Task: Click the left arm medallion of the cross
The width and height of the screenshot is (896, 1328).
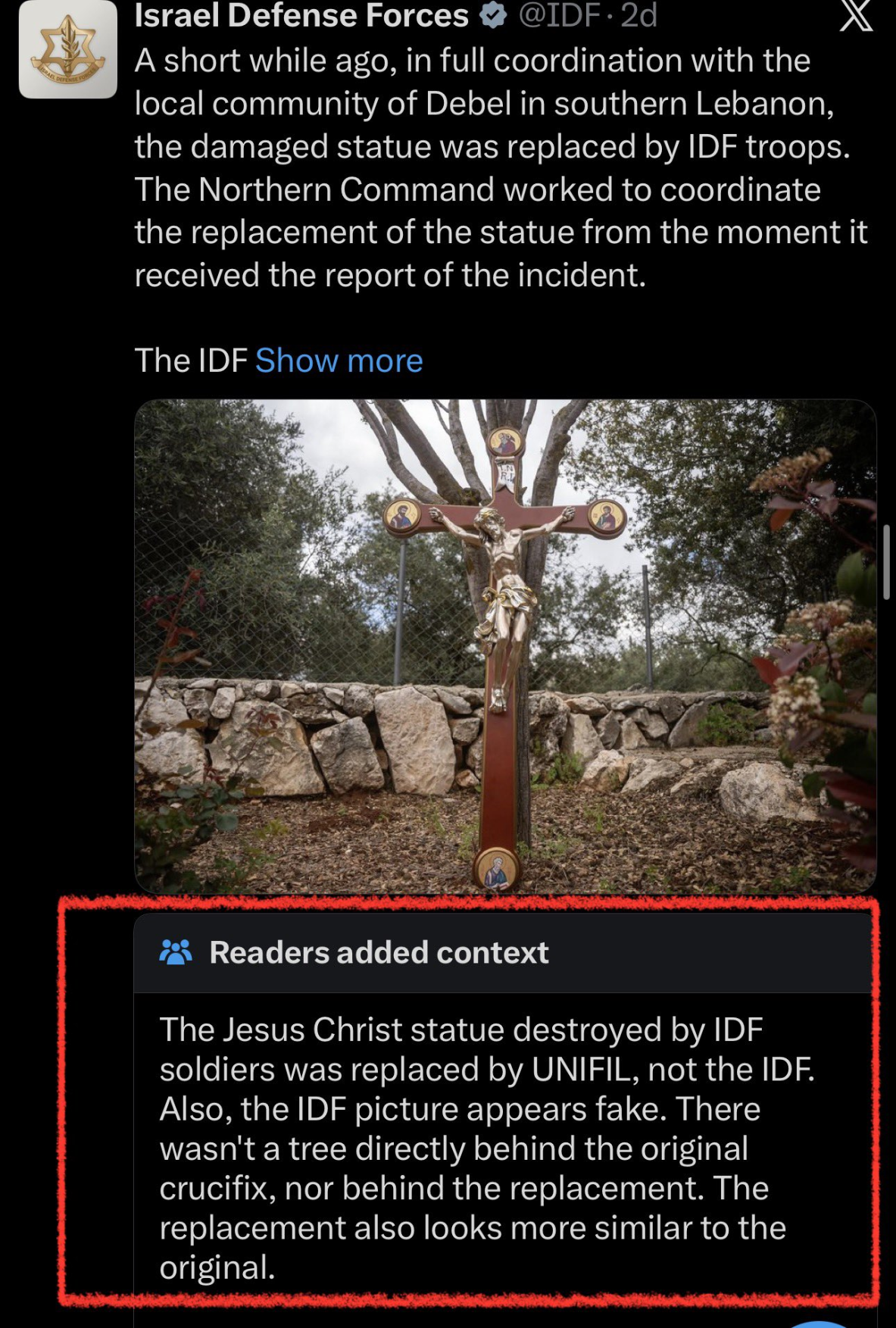Action: (402, 517)
